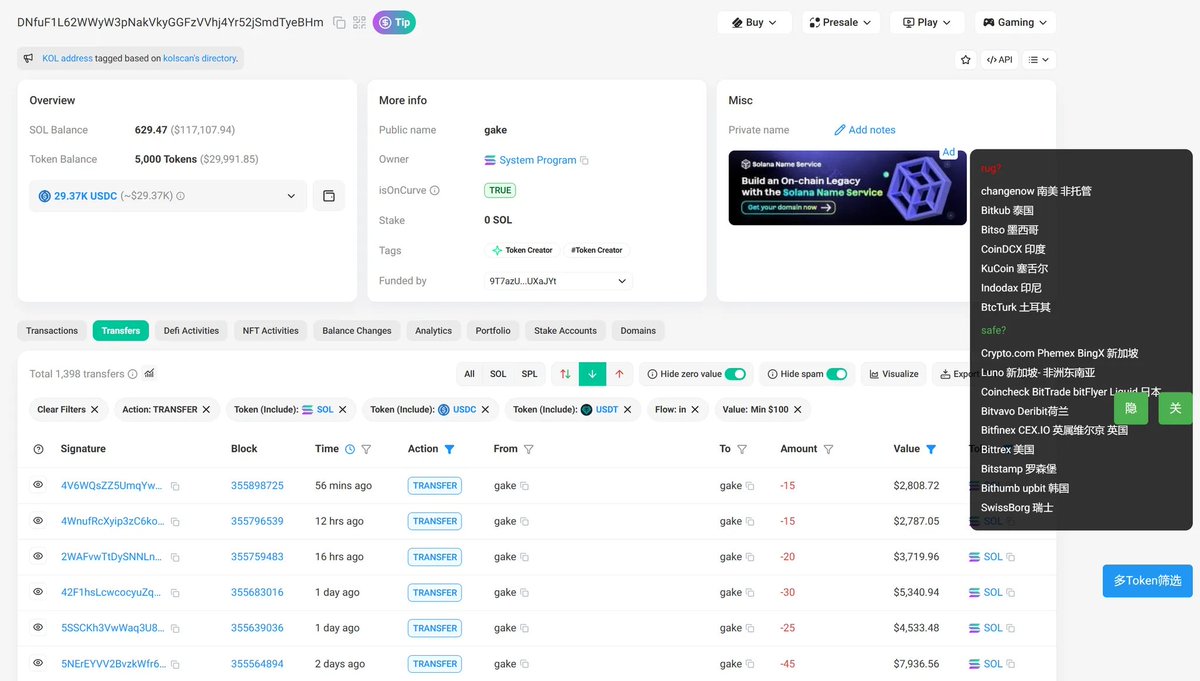1200x681 pixels.
Task: Select the outflow up-arrow filter
Action: coord(619,374)
